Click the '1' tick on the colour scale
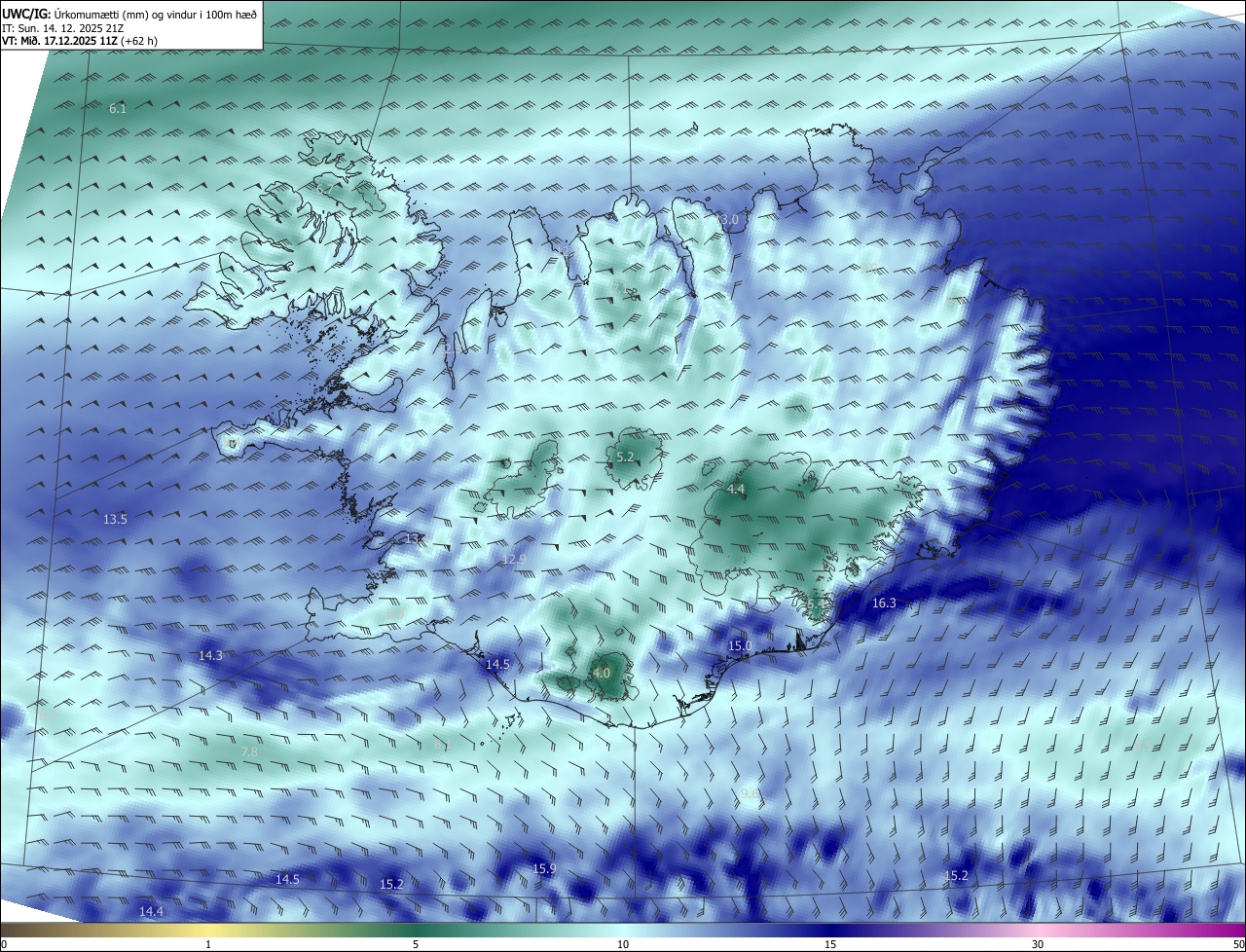 point(208,944)
